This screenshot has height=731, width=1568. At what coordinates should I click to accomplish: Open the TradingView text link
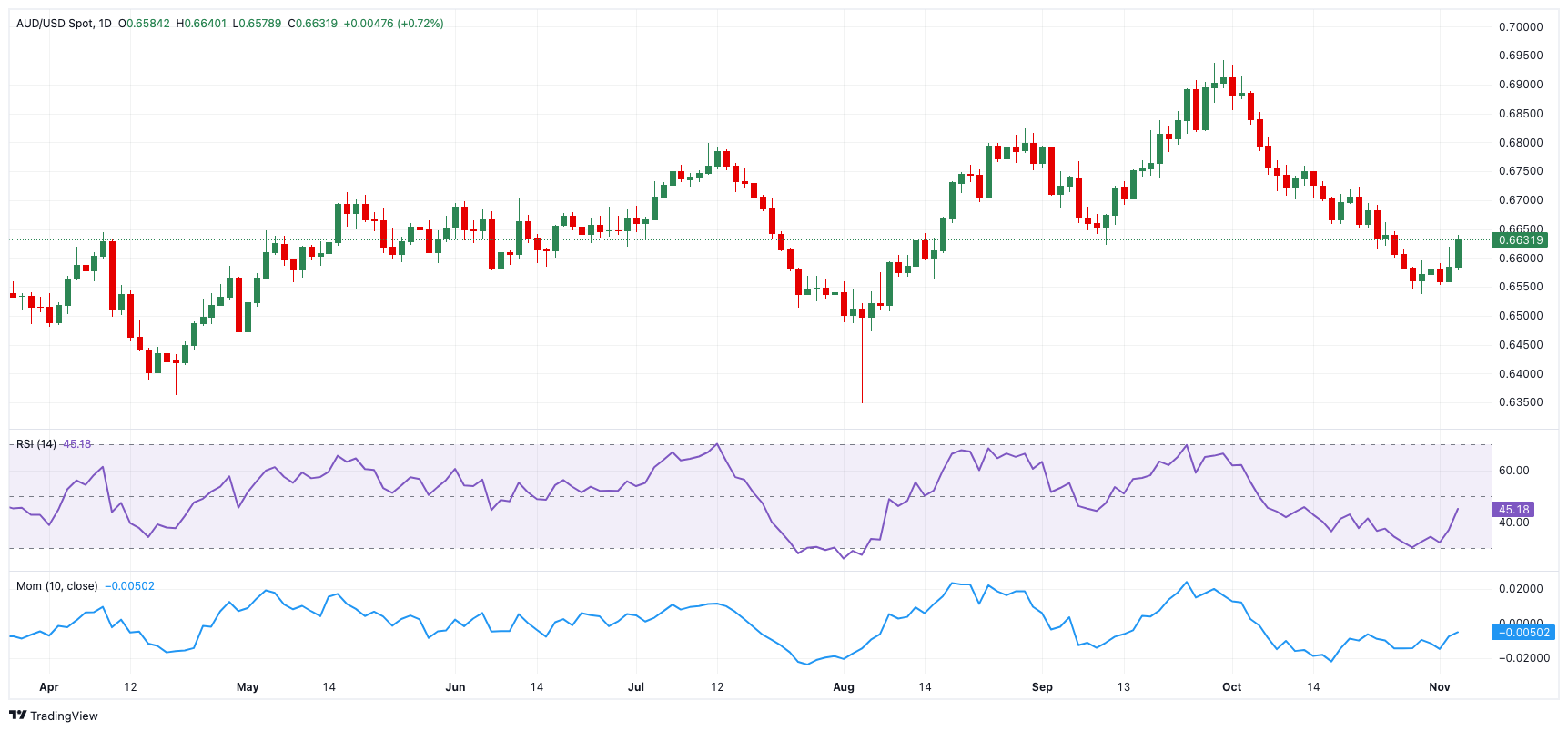pyautogui.click(x=64, y=716)
